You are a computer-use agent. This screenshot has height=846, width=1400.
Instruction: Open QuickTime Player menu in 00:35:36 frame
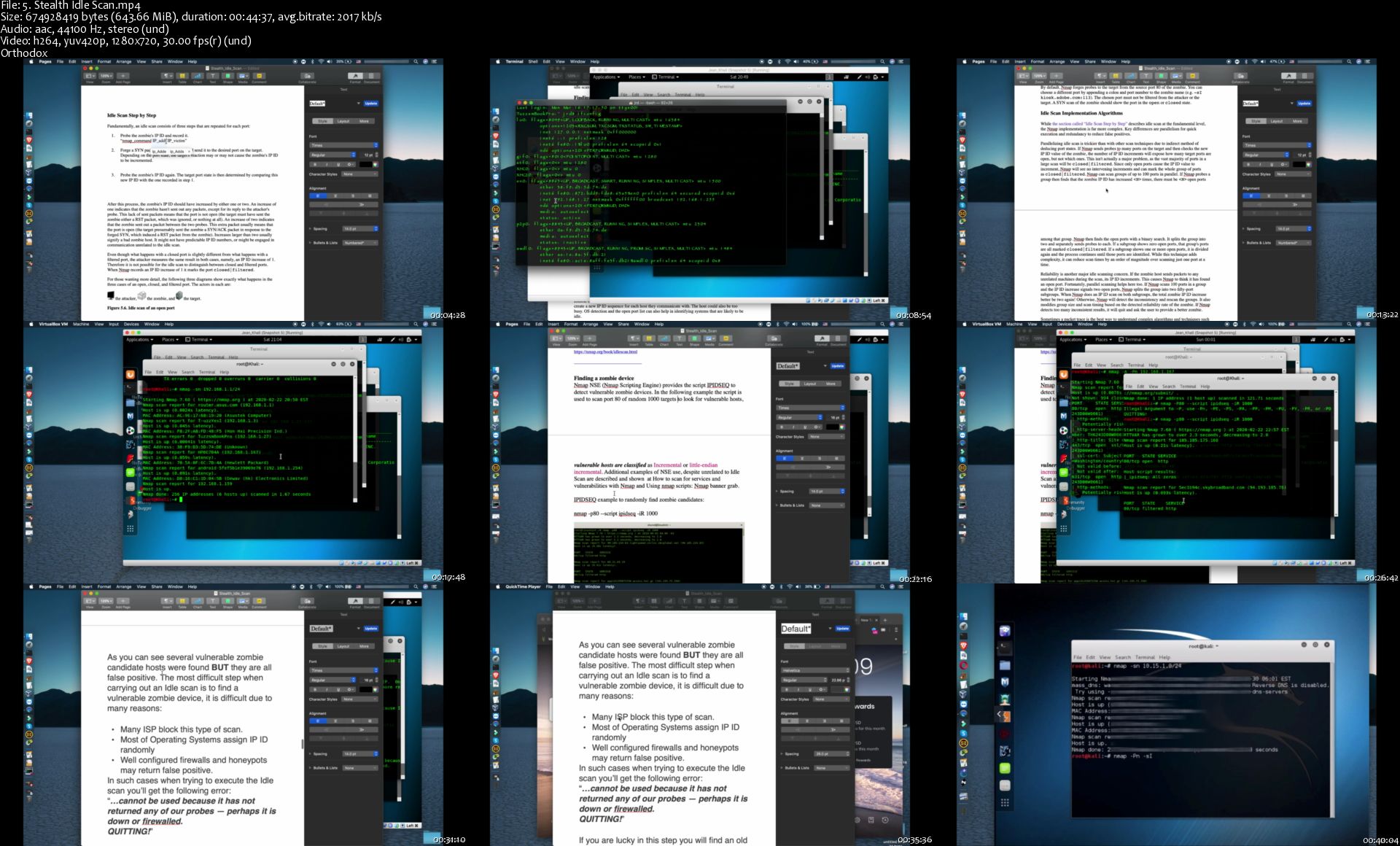524,586
